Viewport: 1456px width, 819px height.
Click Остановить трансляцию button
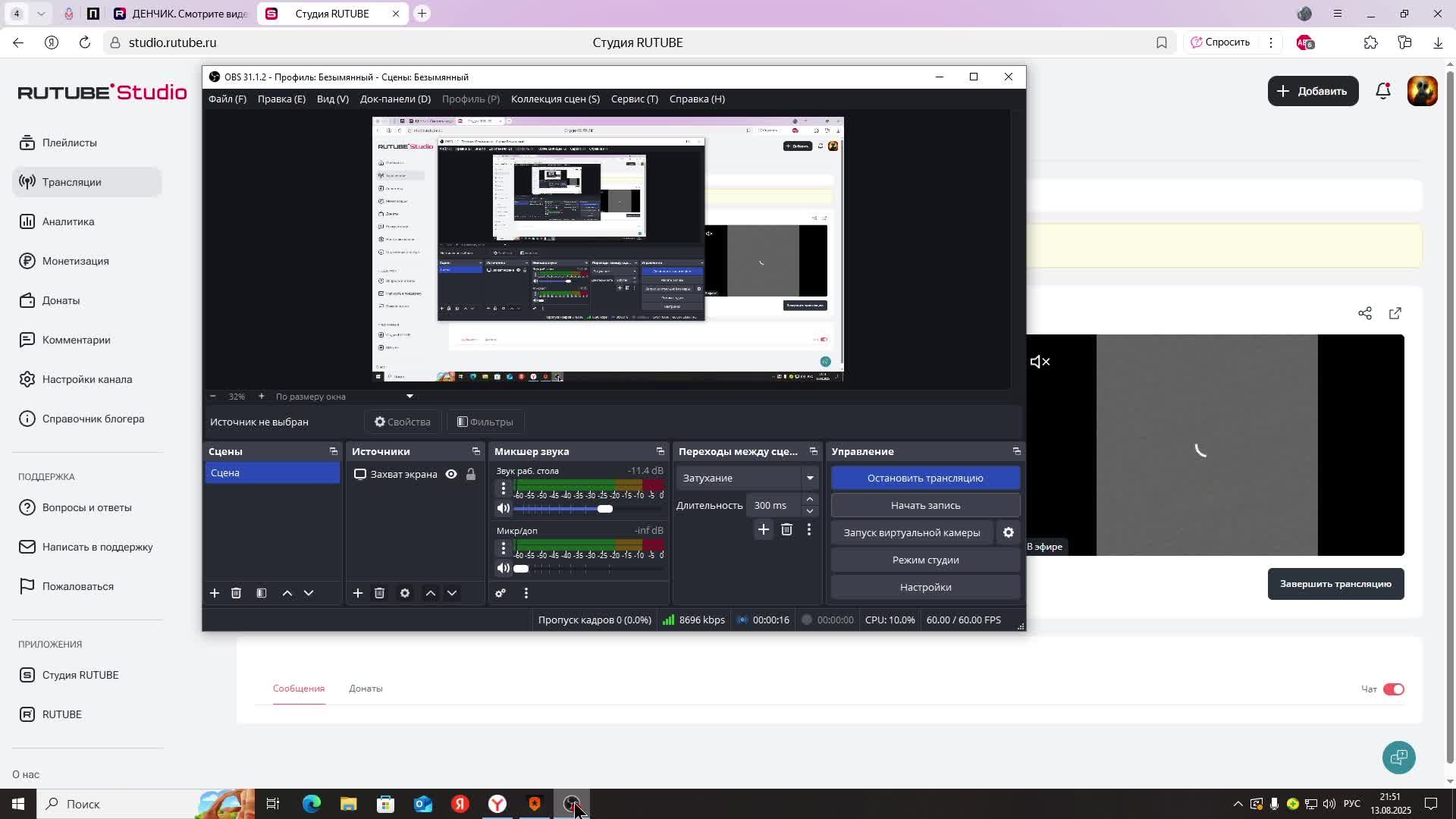[925, 478]
